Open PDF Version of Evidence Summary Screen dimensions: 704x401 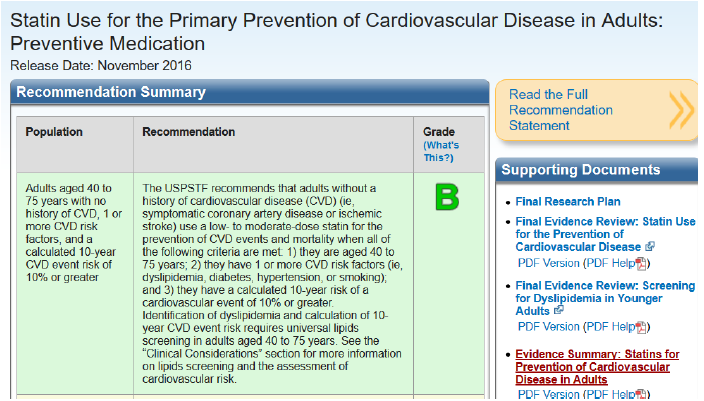click(x=548, y=395)
